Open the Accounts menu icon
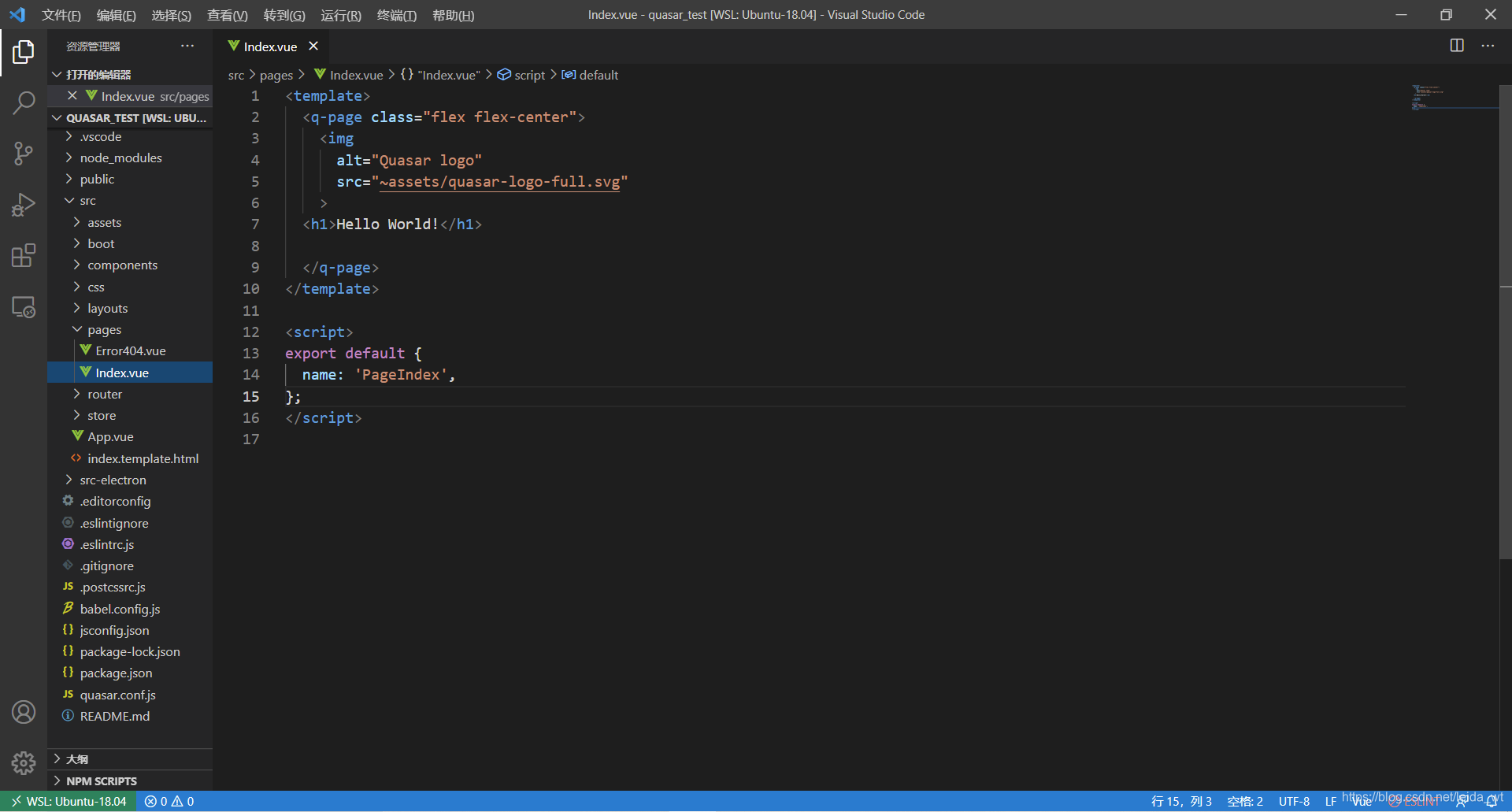 click(x=24, y=712)
